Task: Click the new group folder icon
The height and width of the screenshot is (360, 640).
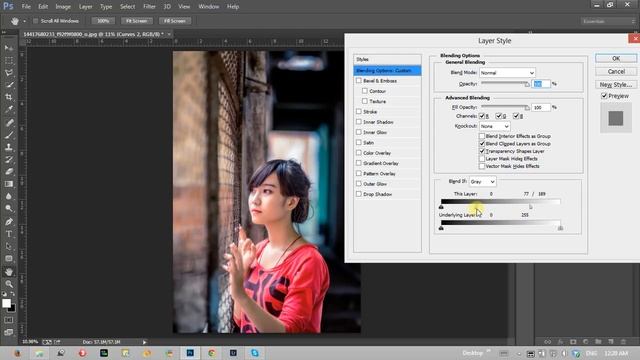Action: point(598,342)
